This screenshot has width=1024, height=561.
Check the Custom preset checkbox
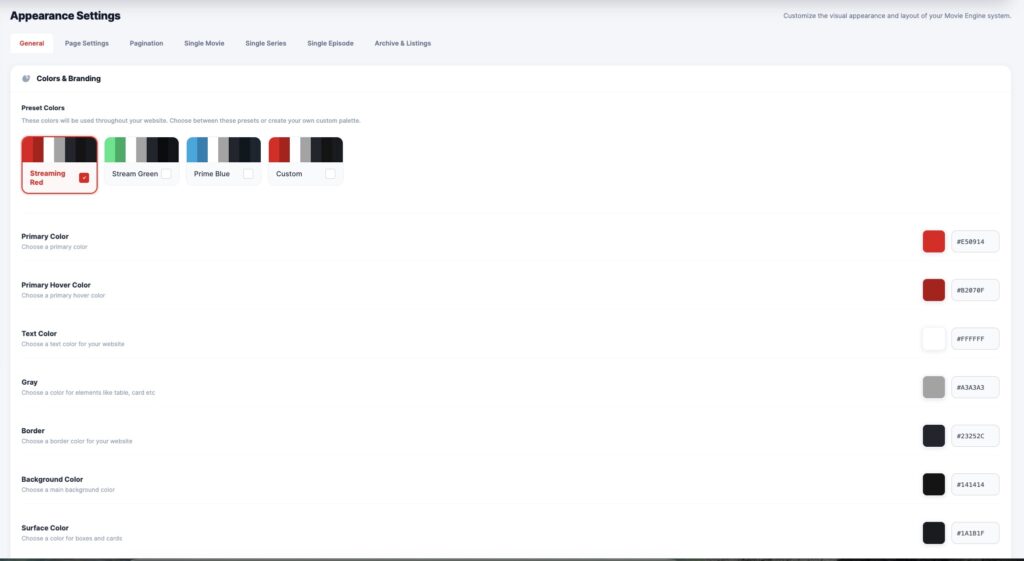[330, 174]
